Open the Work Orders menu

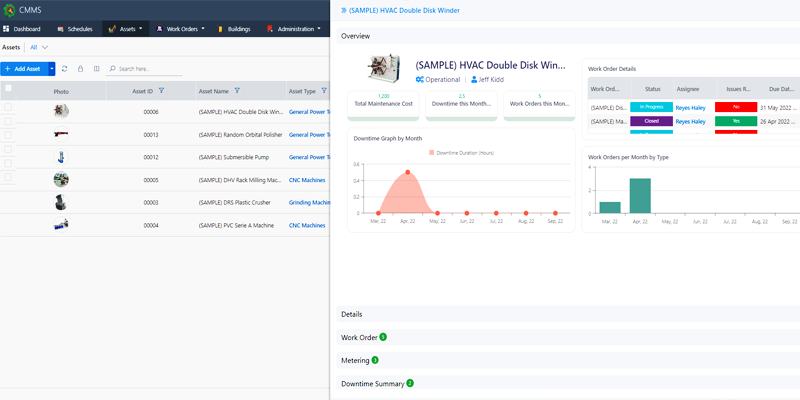(x=181, y=29)
